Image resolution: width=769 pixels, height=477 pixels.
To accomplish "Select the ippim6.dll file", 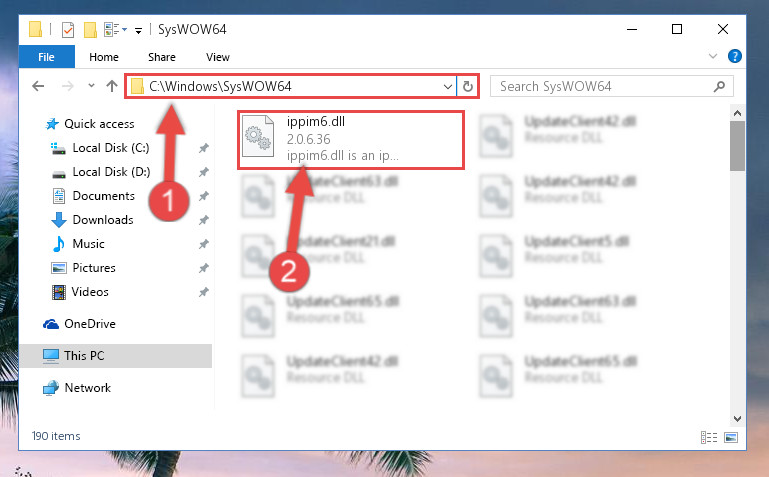I will coord(351,140).
